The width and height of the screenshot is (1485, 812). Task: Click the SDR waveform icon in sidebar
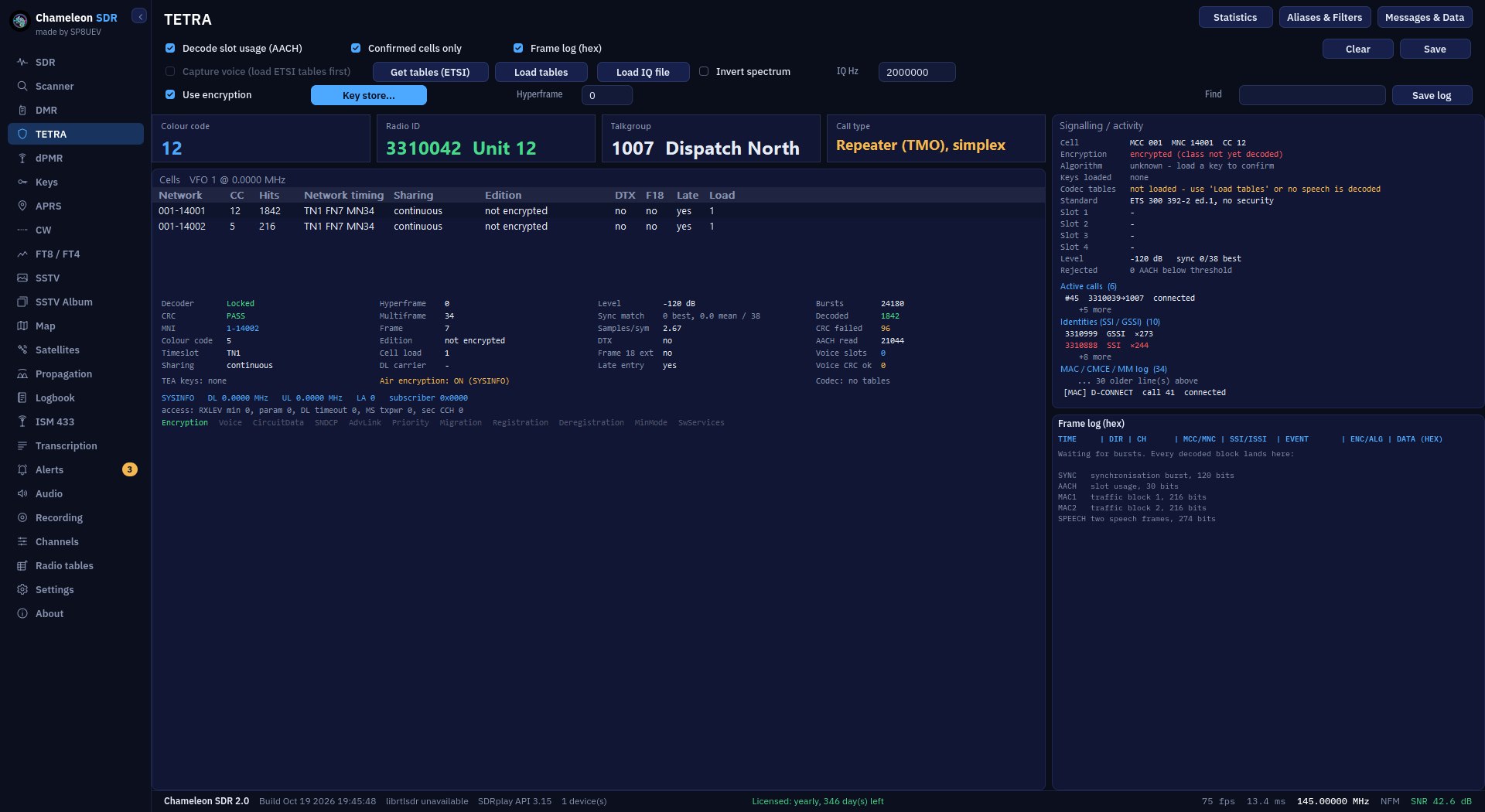click(x=22, y=62)
